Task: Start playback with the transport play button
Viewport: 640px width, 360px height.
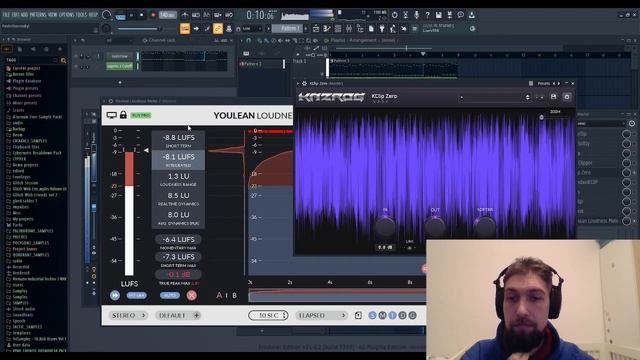Action: (x=131, y=15)
